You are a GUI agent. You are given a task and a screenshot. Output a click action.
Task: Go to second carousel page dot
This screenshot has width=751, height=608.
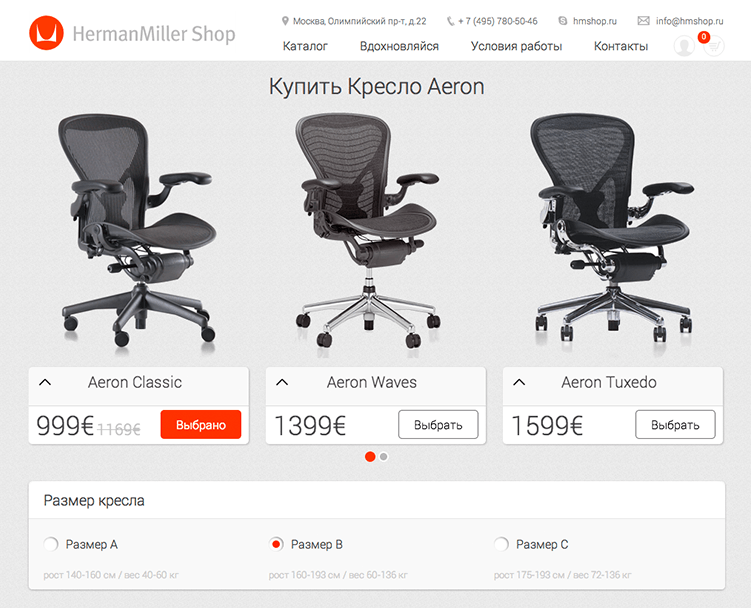coord(384,457)
